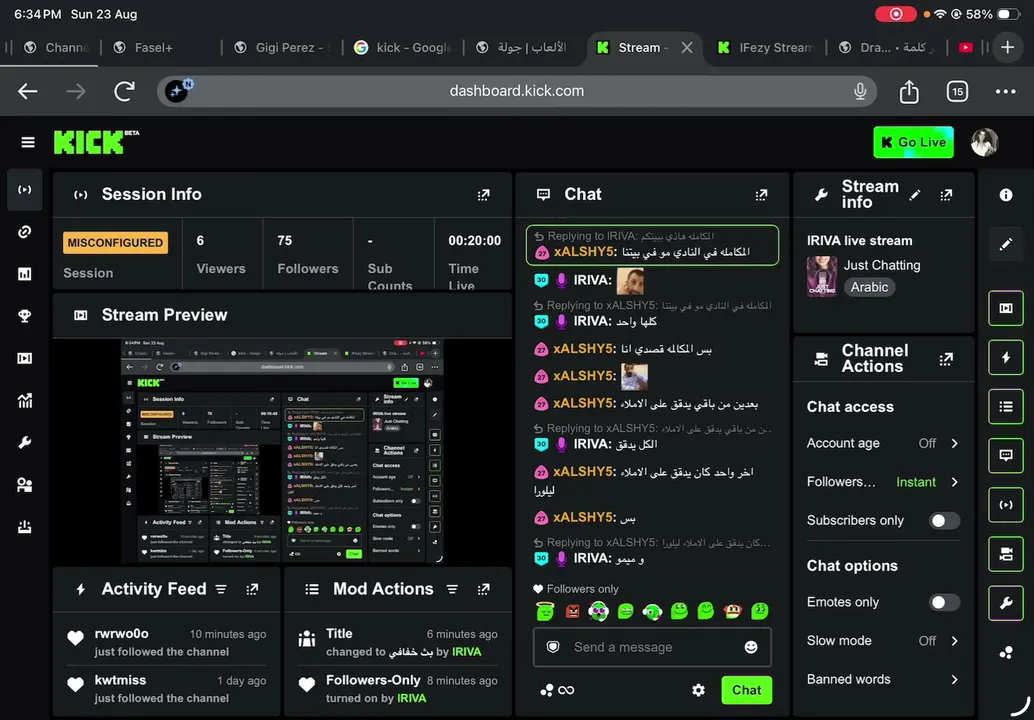Open Mod Actions filter menu
1034x720 pixels.
[x=452, y=589]
